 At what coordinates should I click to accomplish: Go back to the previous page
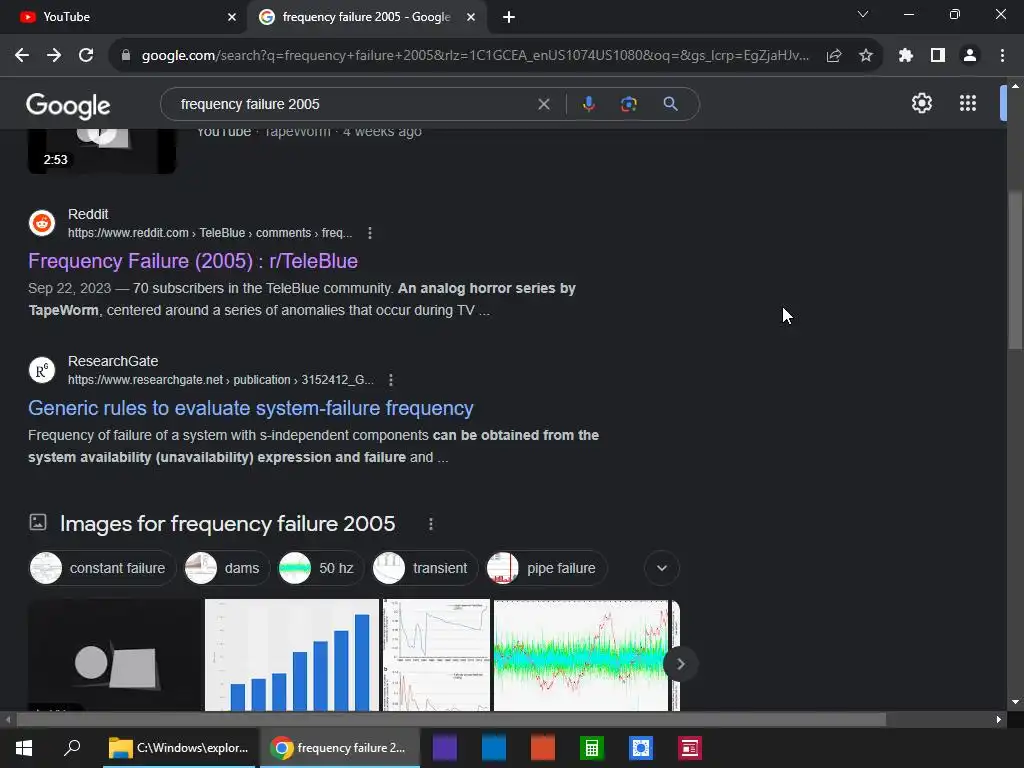tap(22, 56)
